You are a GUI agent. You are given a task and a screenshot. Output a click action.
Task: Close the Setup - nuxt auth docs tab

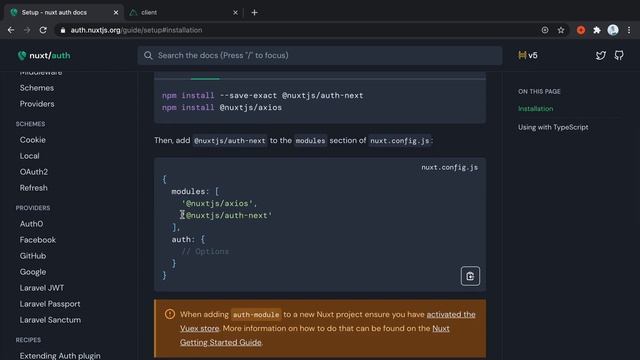(116, 13)
